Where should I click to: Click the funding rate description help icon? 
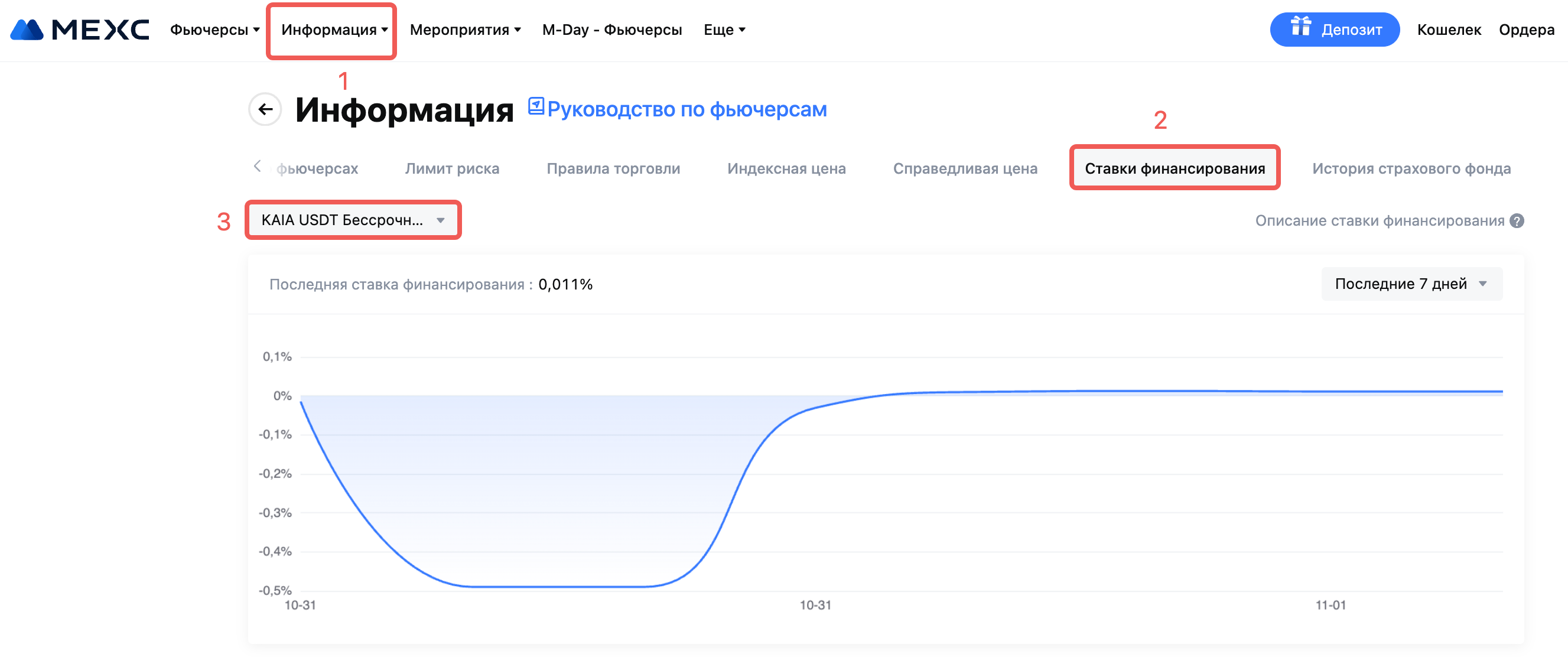[x=1517, y=221]
